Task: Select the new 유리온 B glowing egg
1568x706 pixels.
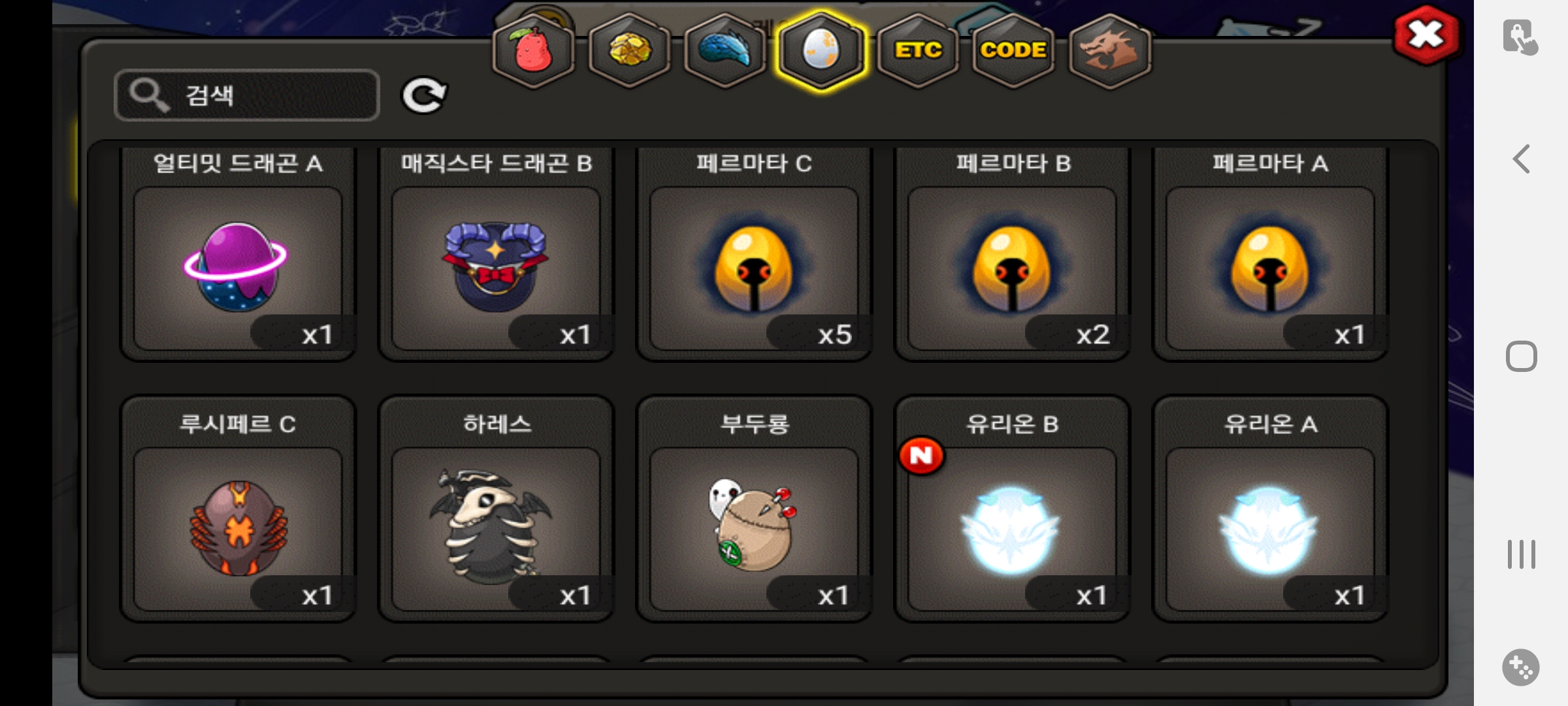Action: (x=1013, y=509)
